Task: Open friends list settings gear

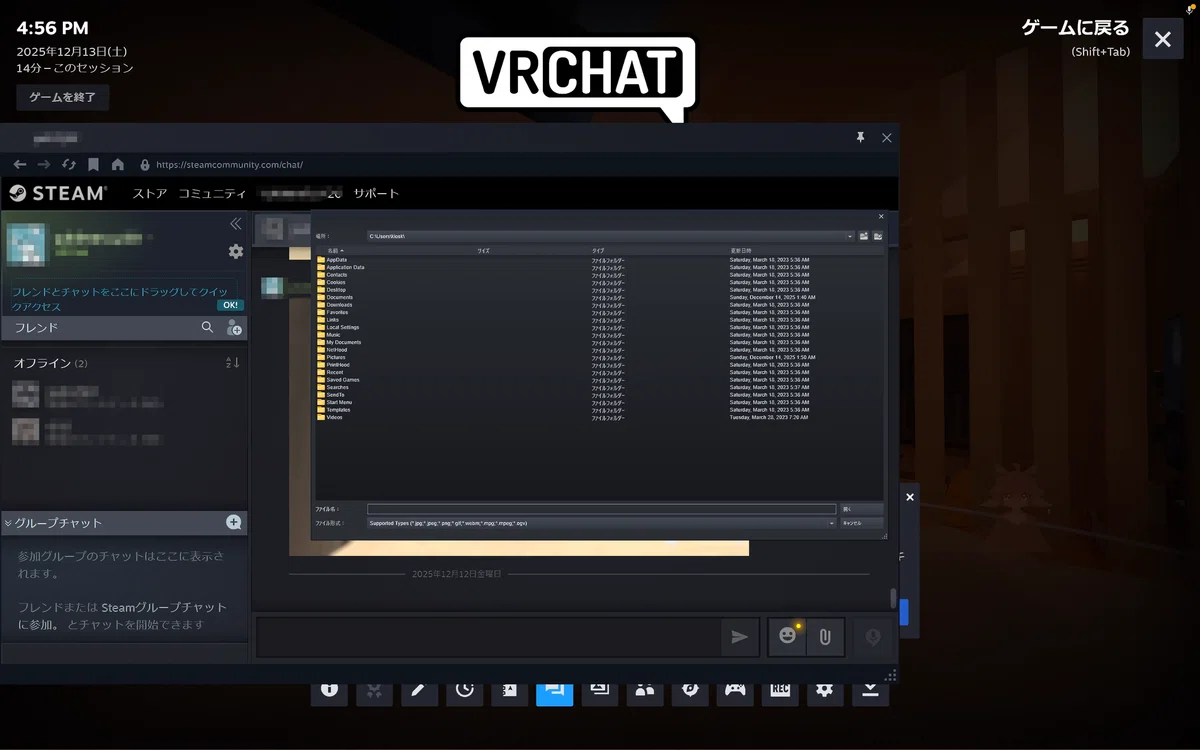Action: coord(236,251)
